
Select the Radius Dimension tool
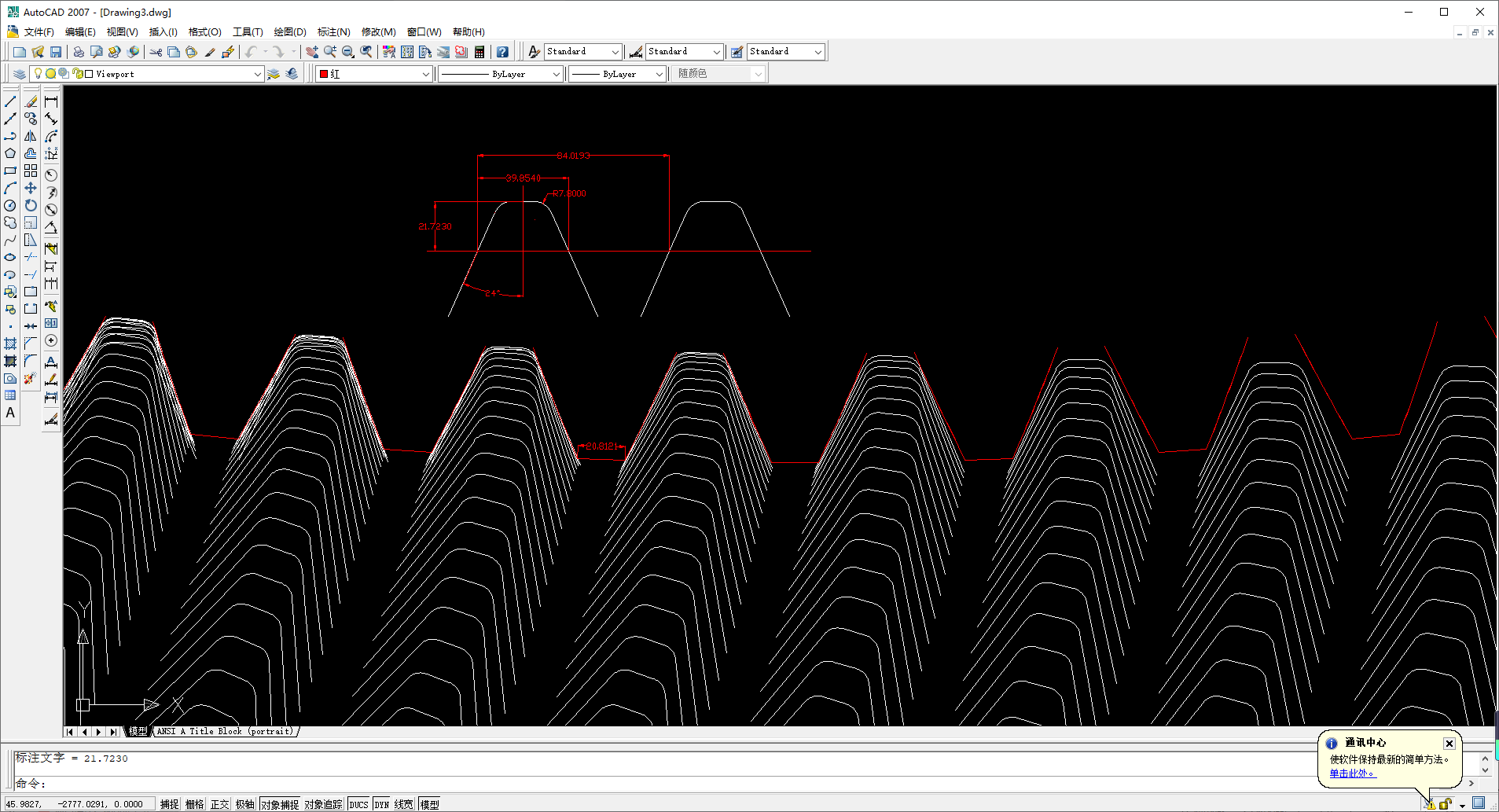pos(51,175)
